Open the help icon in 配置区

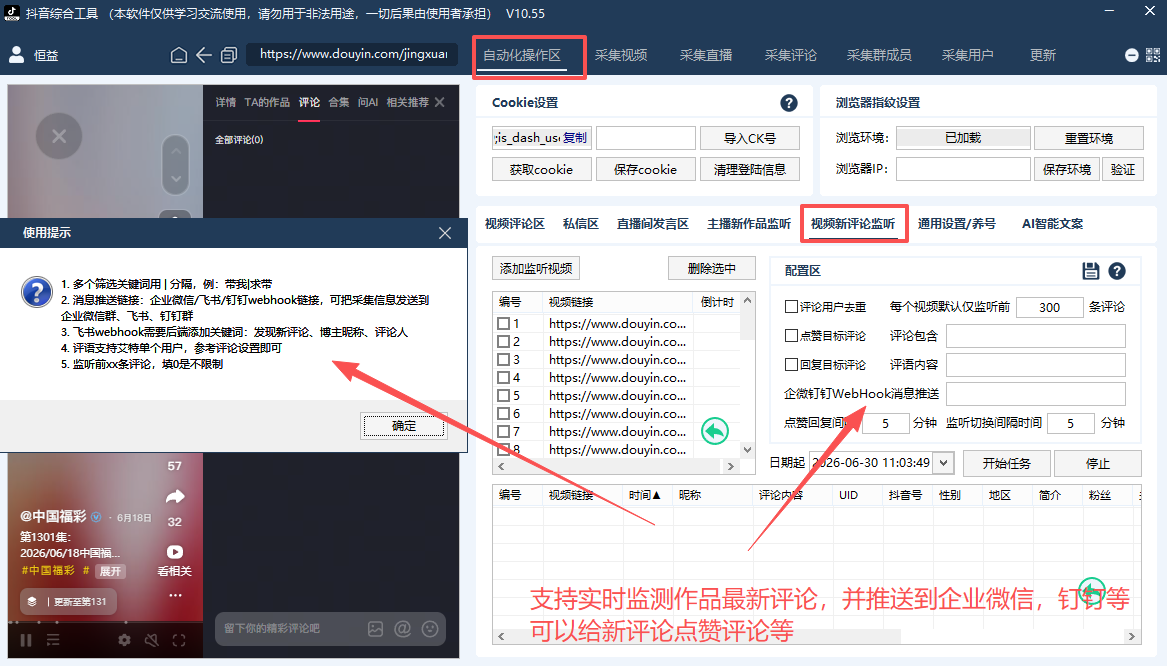[1116, 271]
